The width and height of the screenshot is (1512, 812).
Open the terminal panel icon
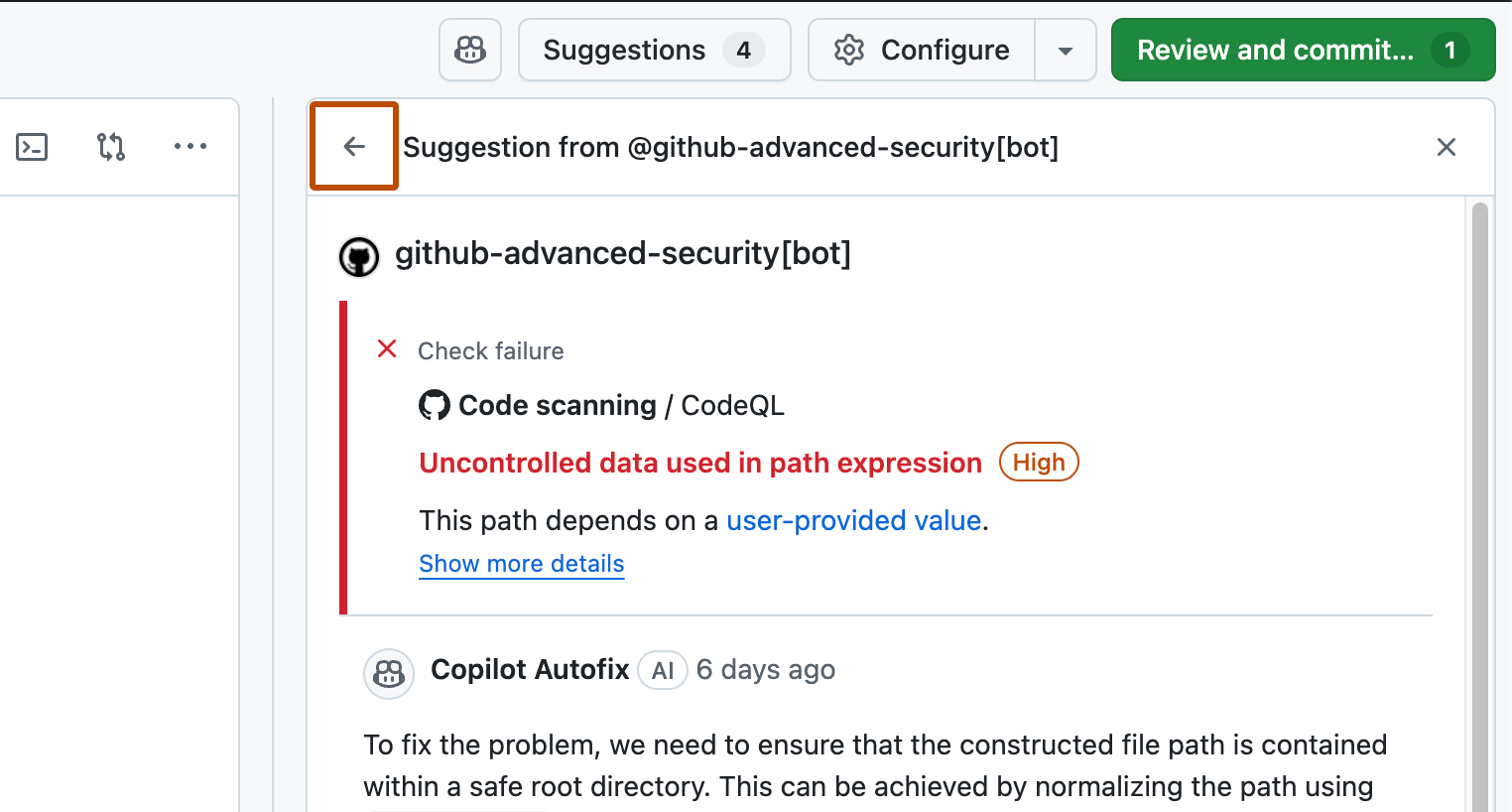point(32,147)
